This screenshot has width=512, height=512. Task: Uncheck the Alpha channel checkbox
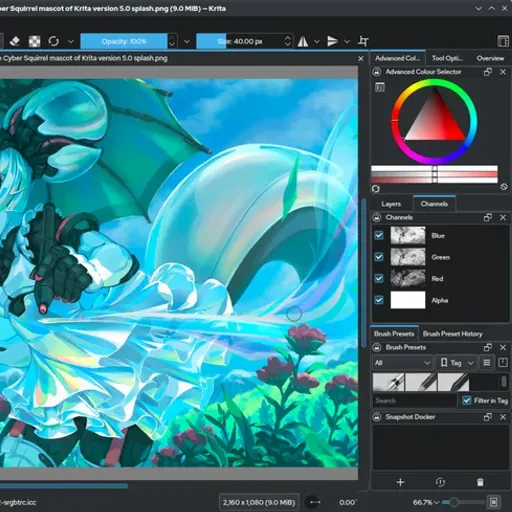pyautogui.click(x=379, y=300)
